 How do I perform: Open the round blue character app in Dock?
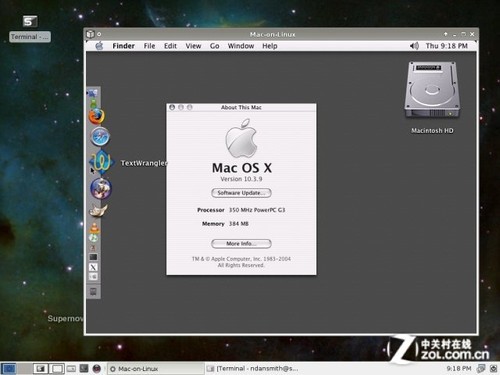101,188
